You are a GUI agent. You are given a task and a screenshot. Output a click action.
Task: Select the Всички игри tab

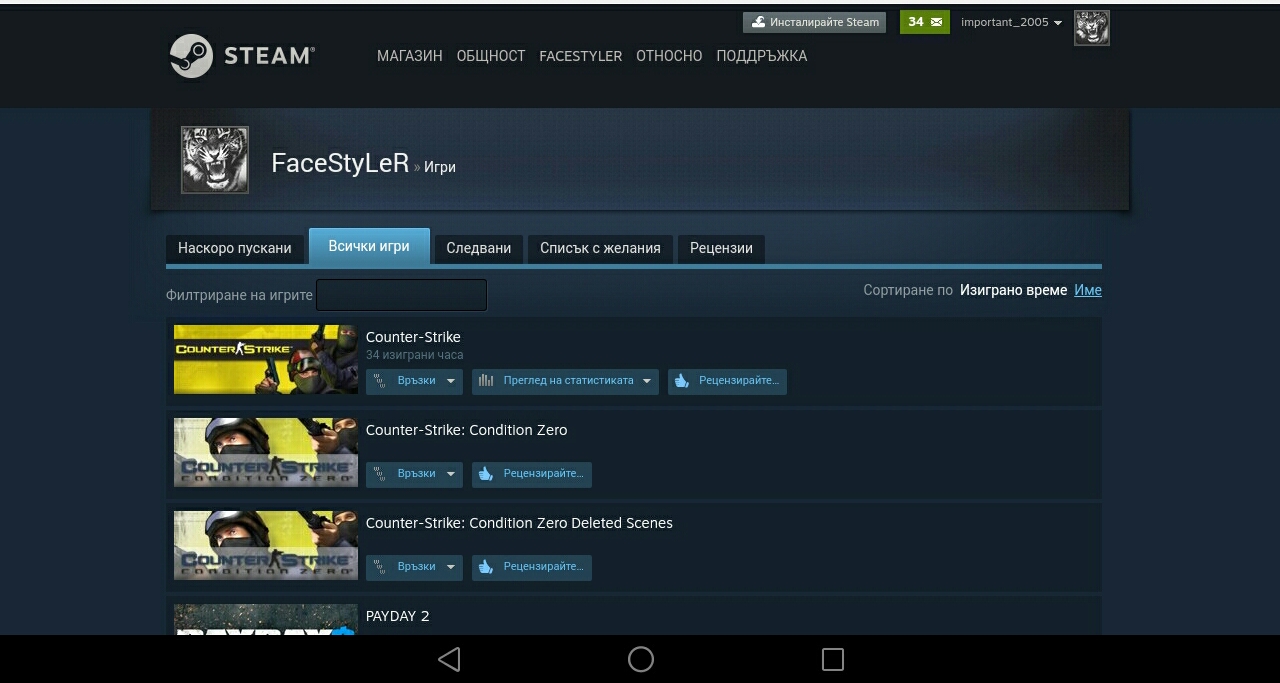(369, 246)
